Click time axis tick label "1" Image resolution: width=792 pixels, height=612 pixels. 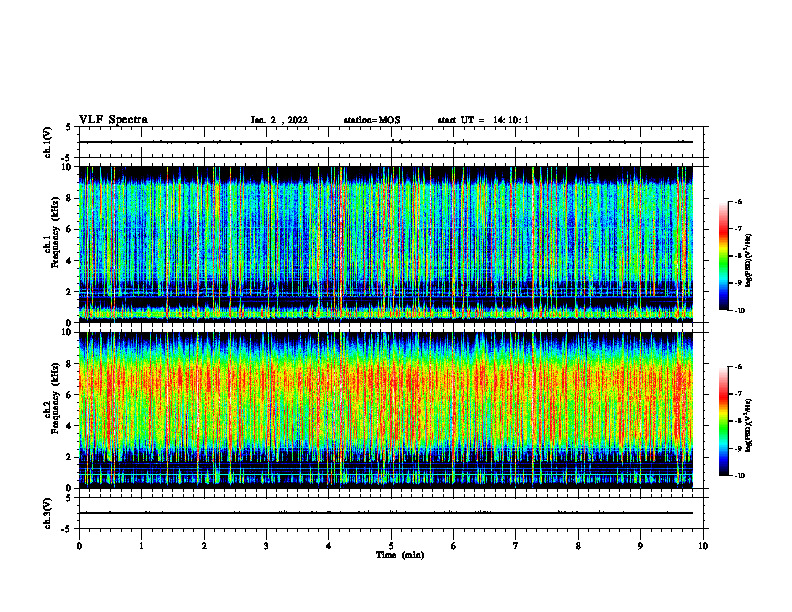click(x=141, y=546)
